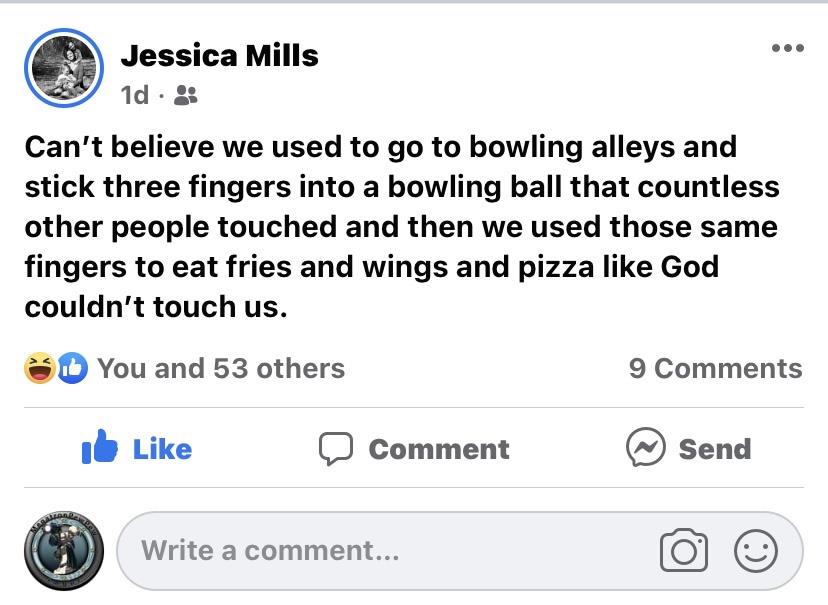
Task: Open the three-dots post options menu
Action: 787,48
